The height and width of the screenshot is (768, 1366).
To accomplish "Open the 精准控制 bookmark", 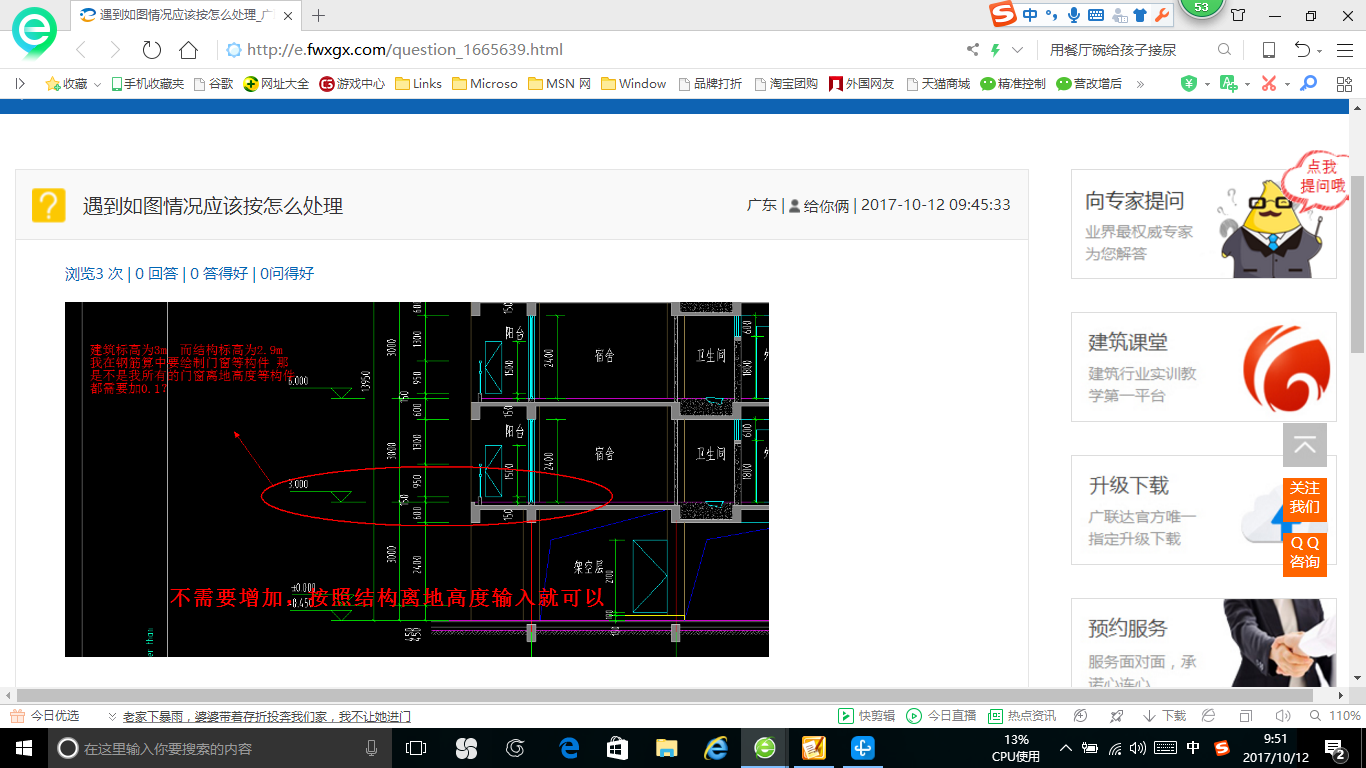I will coord(1013,84).
